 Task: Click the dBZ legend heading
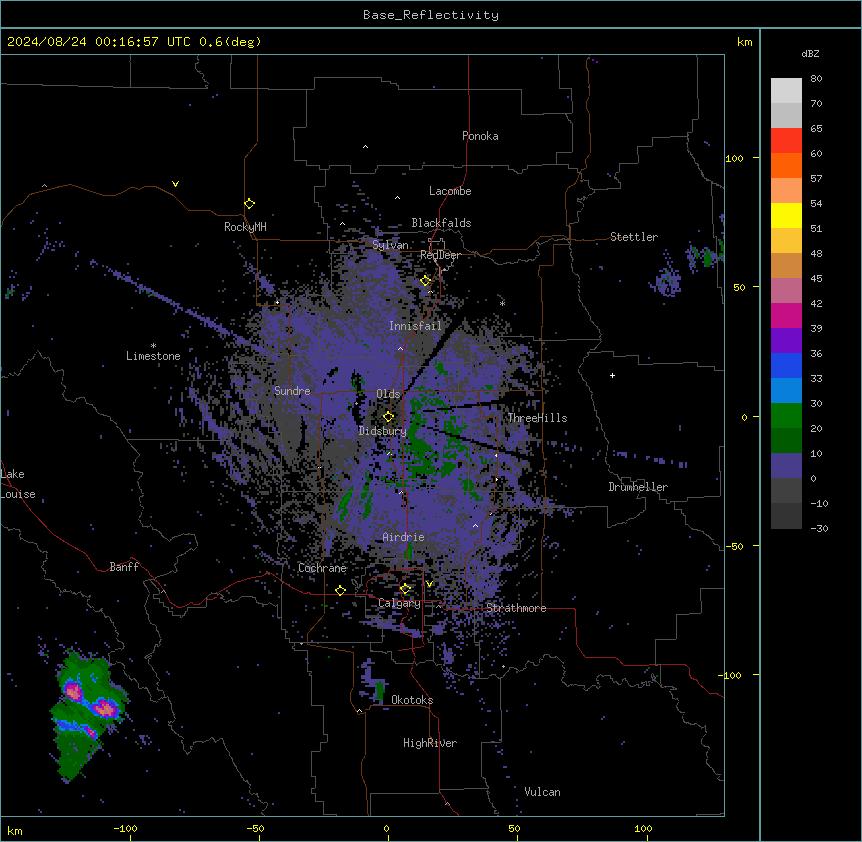(810, 53)
